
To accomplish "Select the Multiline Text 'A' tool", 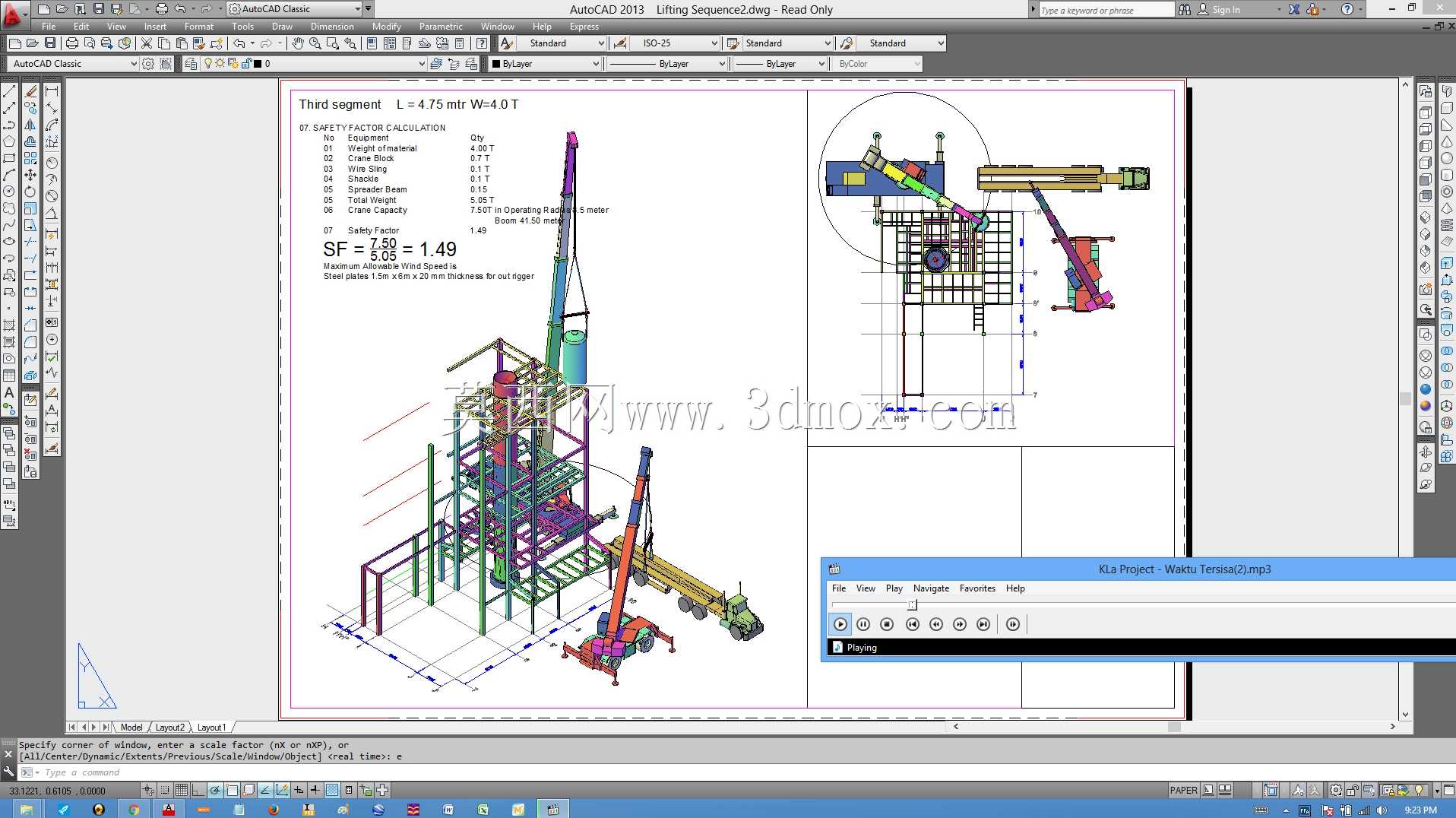I will [x=9, y=392].
